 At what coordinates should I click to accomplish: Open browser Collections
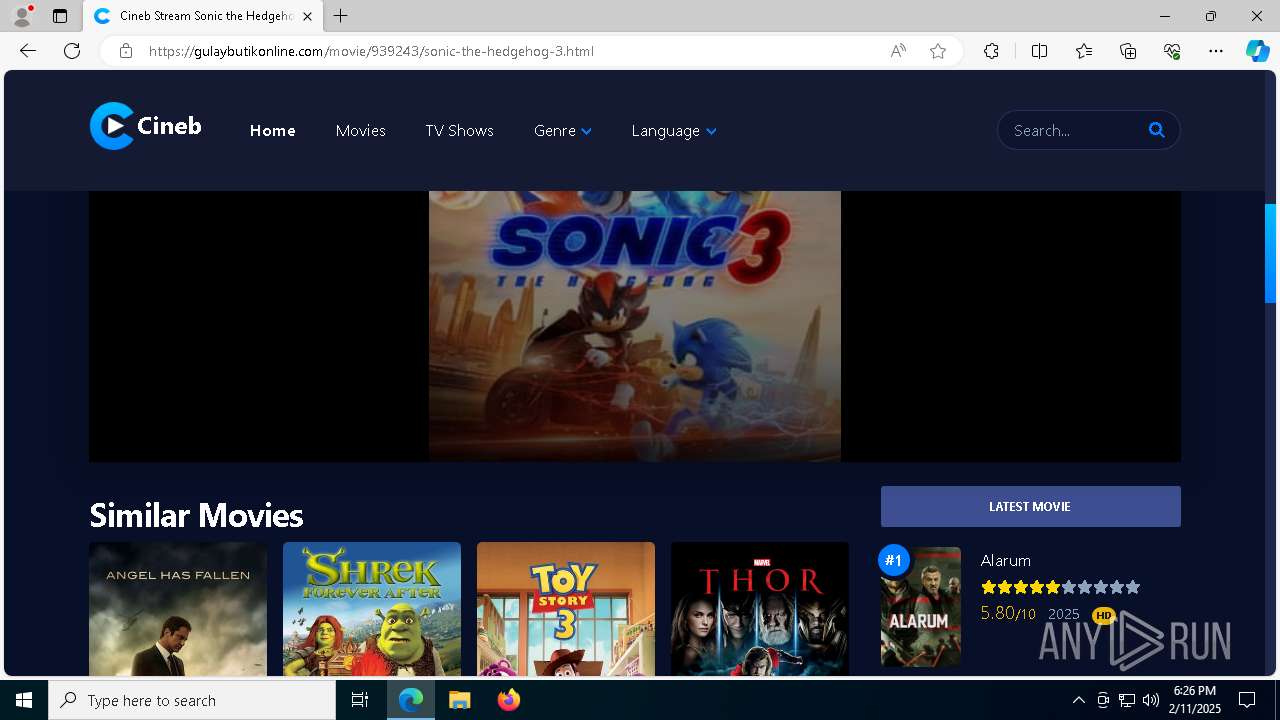pos(1128,51)
